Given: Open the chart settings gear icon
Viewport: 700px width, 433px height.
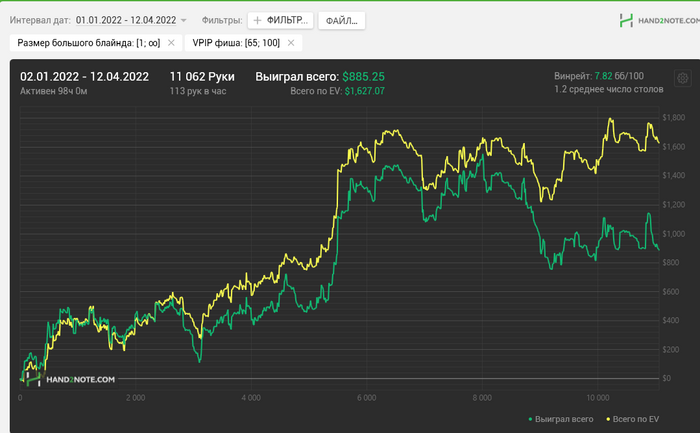Looking at the screenshot, I should click(x=683, y=79).
